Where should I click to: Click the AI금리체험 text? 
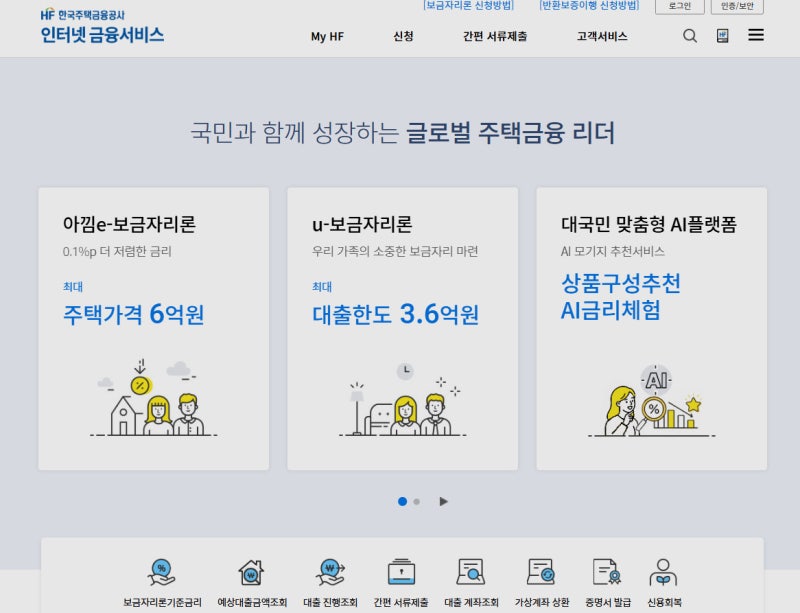pos(611,310)
